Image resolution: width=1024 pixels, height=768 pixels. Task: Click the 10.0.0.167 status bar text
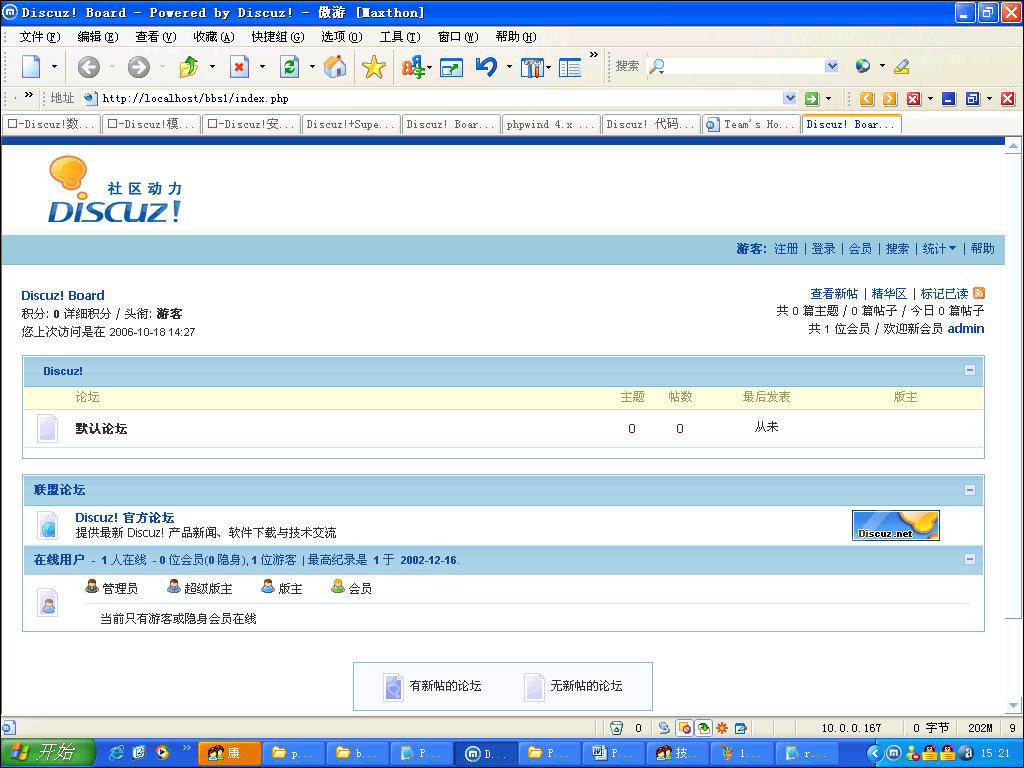click(x=851, y=728)
